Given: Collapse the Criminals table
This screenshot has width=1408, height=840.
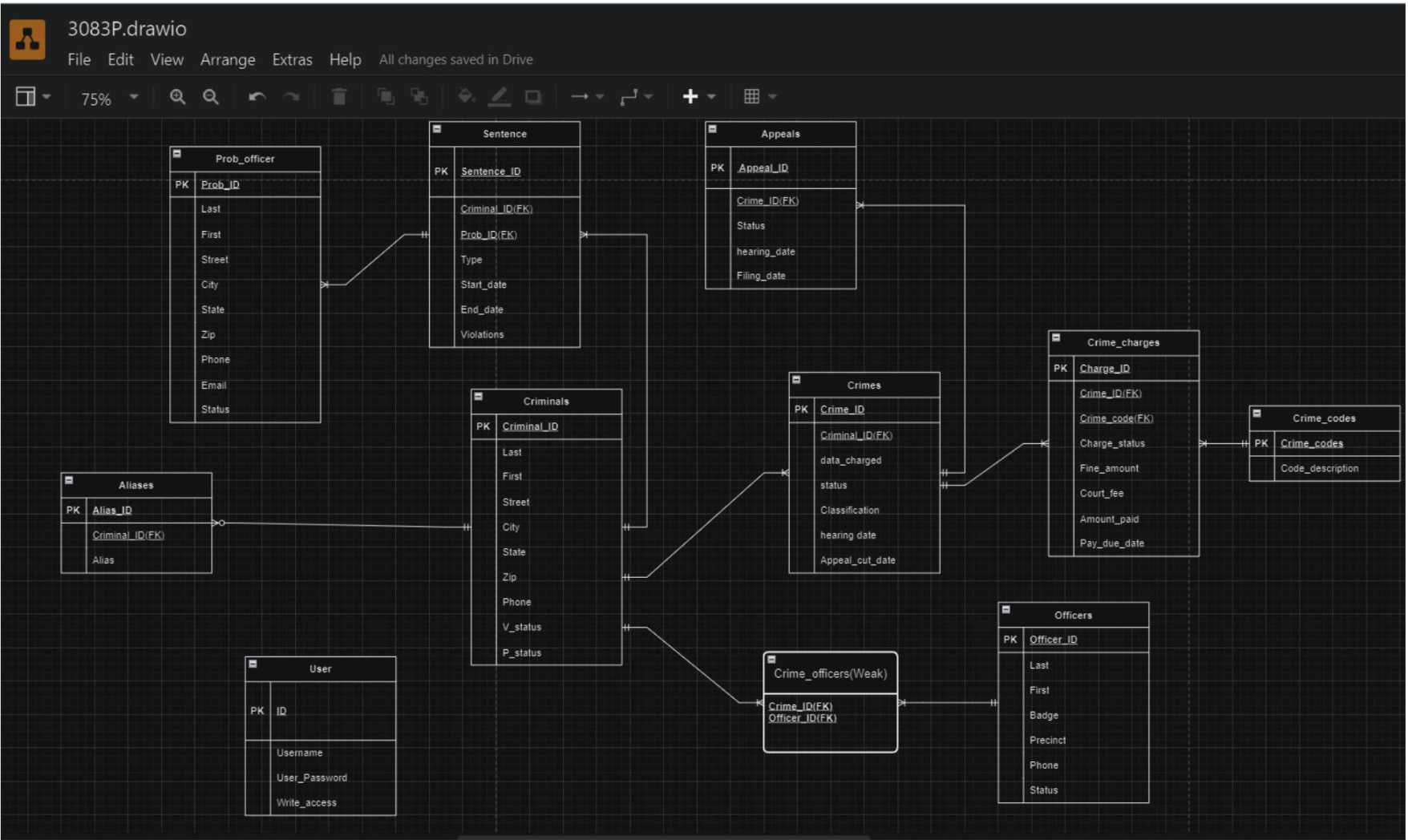Looking at the screenshot, I should click(479, 397).
